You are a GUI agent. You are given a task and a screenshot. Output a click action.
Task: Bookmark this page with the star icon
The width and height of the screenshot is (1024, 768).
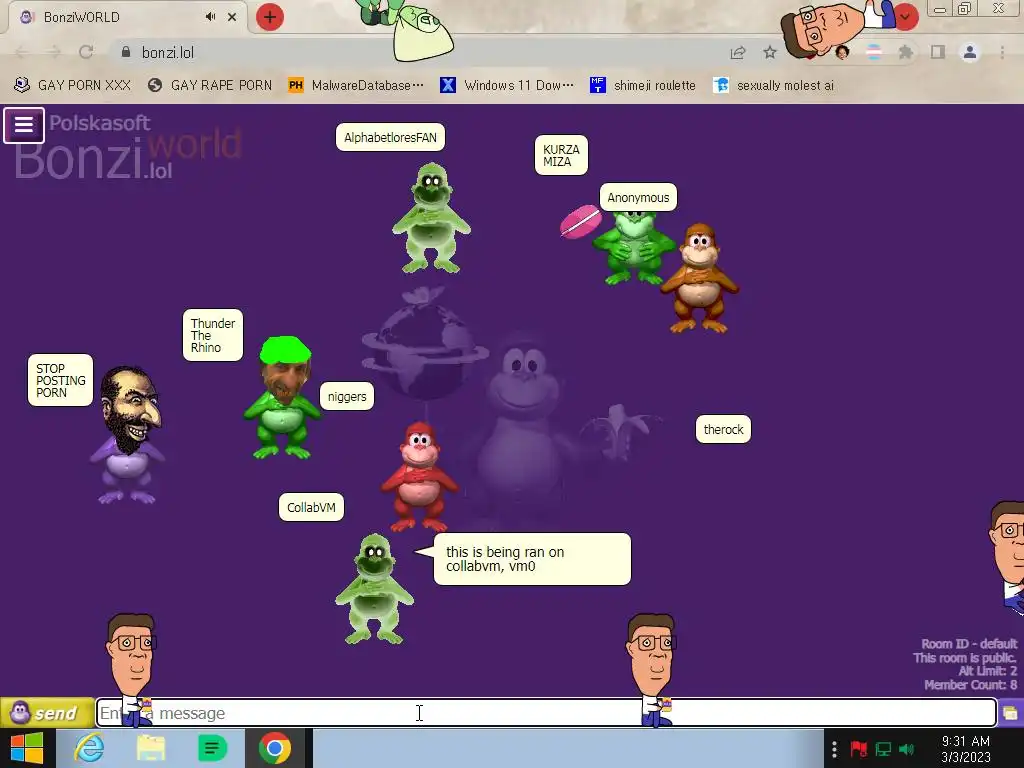point(770,52)
